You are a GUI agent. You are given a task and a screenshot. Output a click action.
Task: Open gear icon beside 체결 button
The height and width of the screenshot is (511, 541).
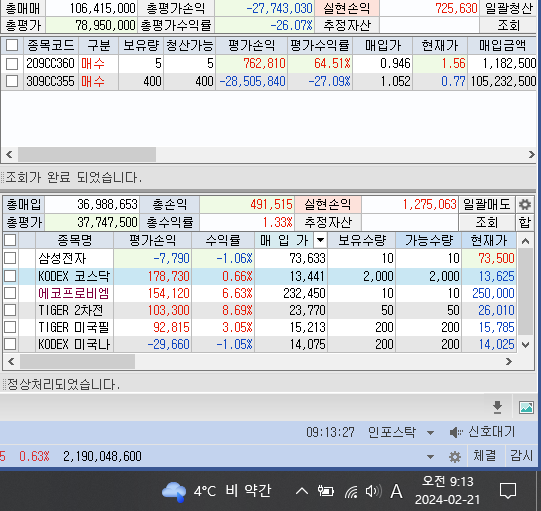pos(455,457)
